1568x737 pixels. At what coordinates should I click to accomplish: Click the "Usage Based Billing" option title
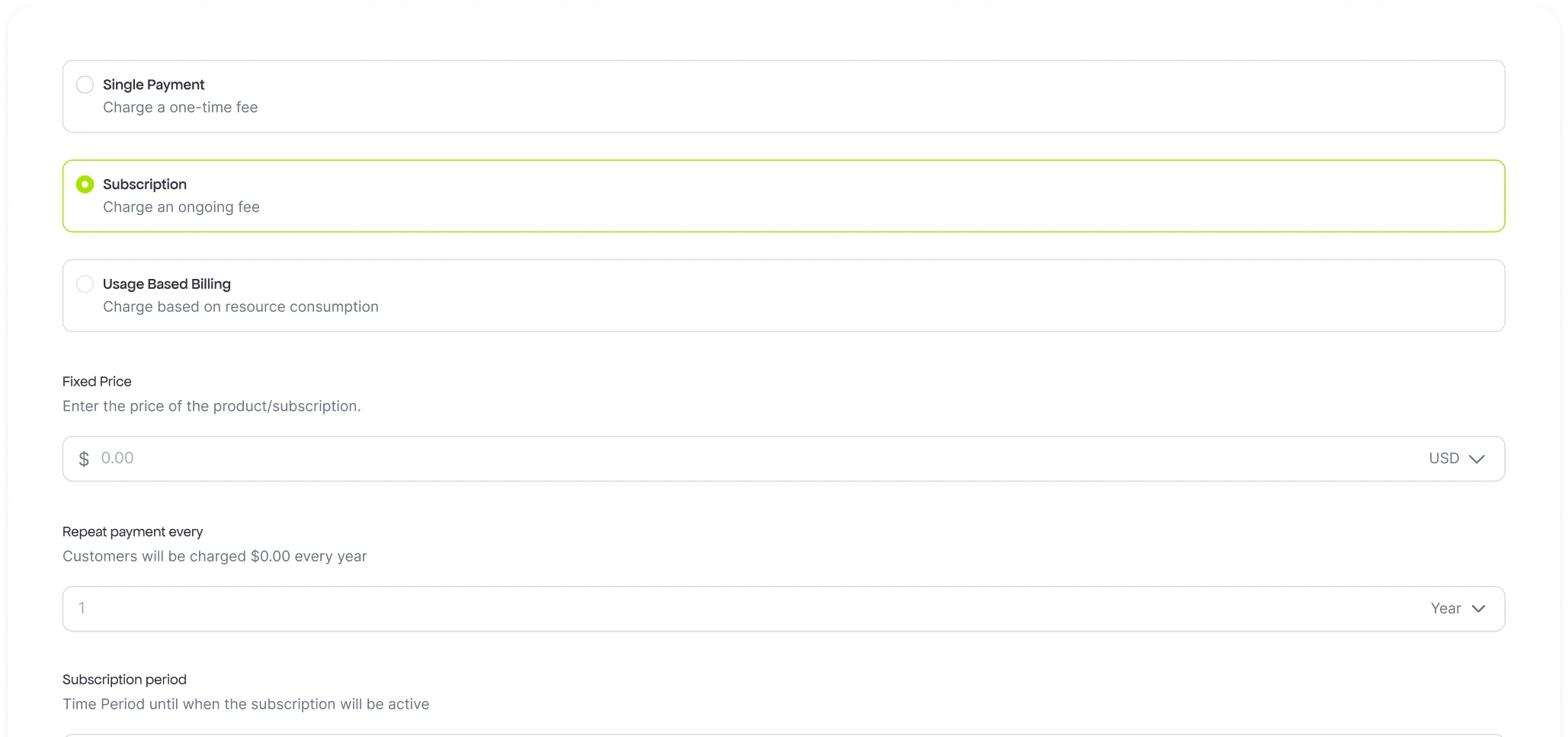click(166, 284)
